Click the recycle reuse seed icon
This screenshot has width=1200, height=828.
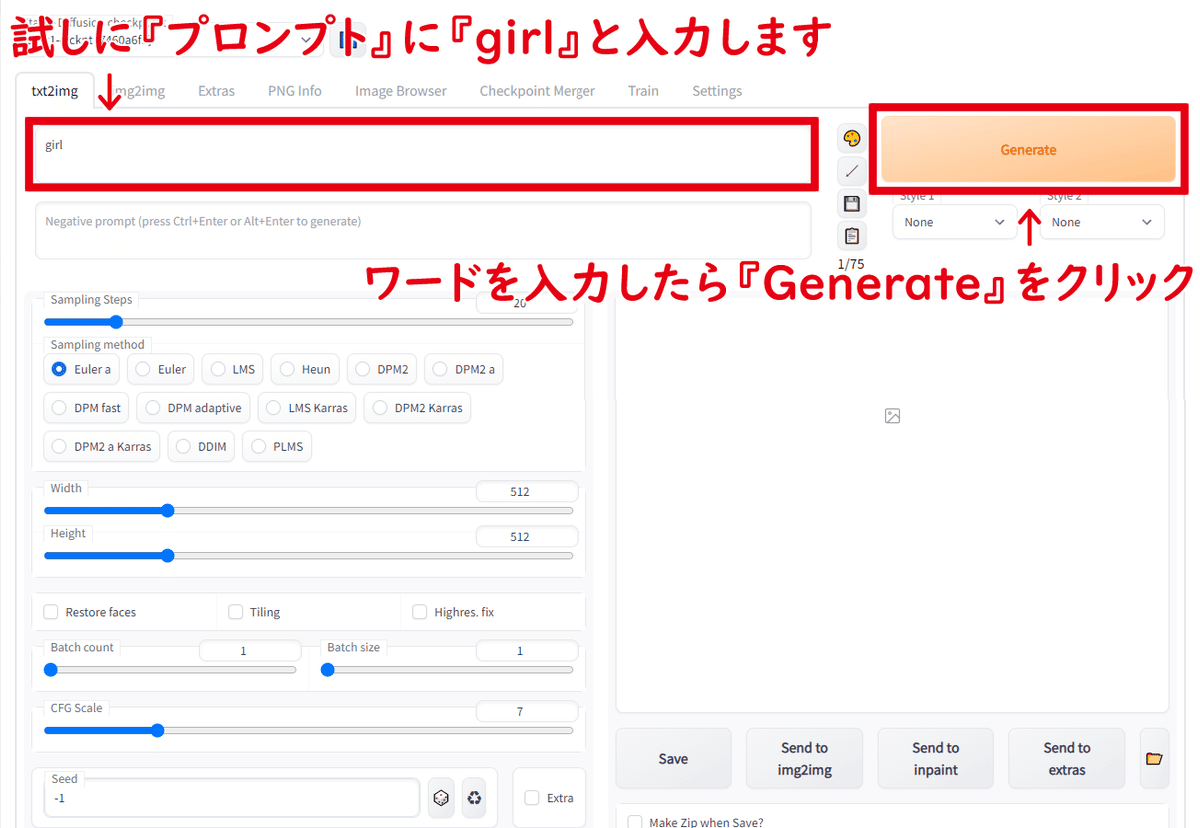(474, 797)
